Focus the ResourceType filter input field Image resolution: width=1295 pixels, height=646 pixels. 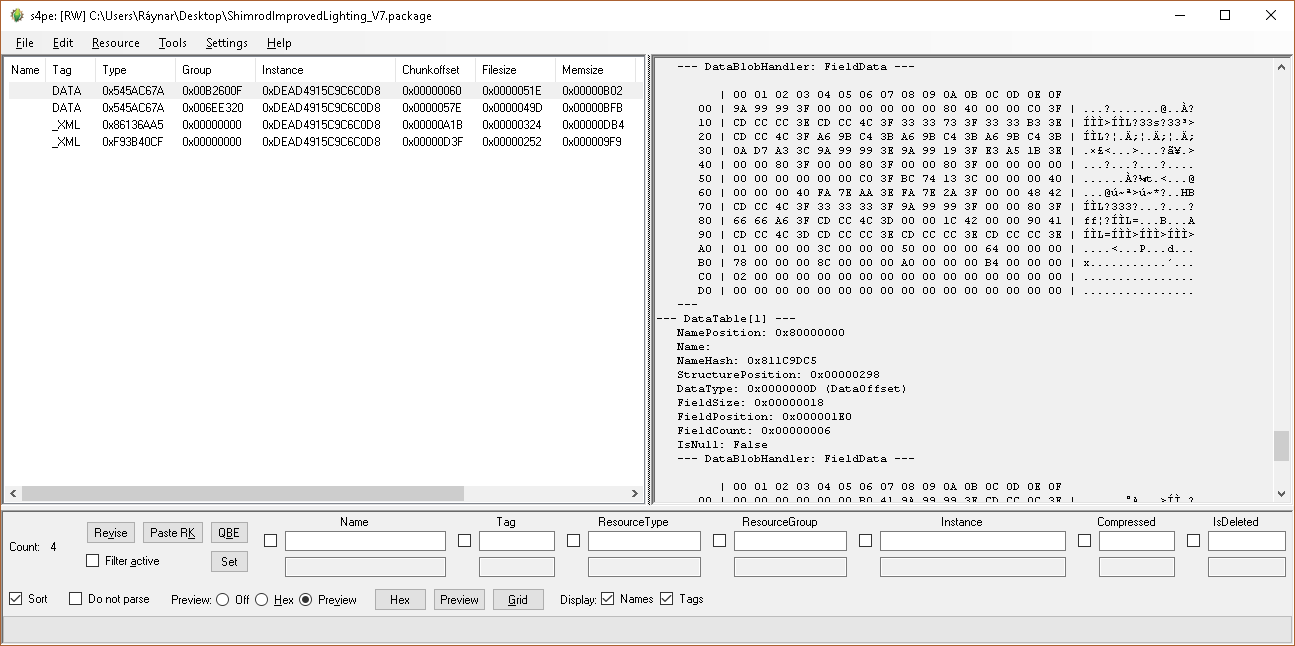pyautogui.click(x=644, y=541)
